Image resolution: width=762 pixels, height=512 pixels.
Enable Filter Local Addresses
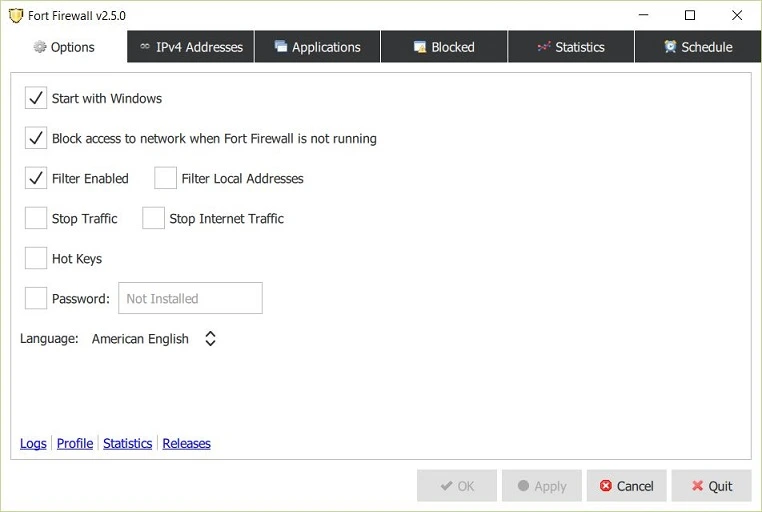[165, 178]
